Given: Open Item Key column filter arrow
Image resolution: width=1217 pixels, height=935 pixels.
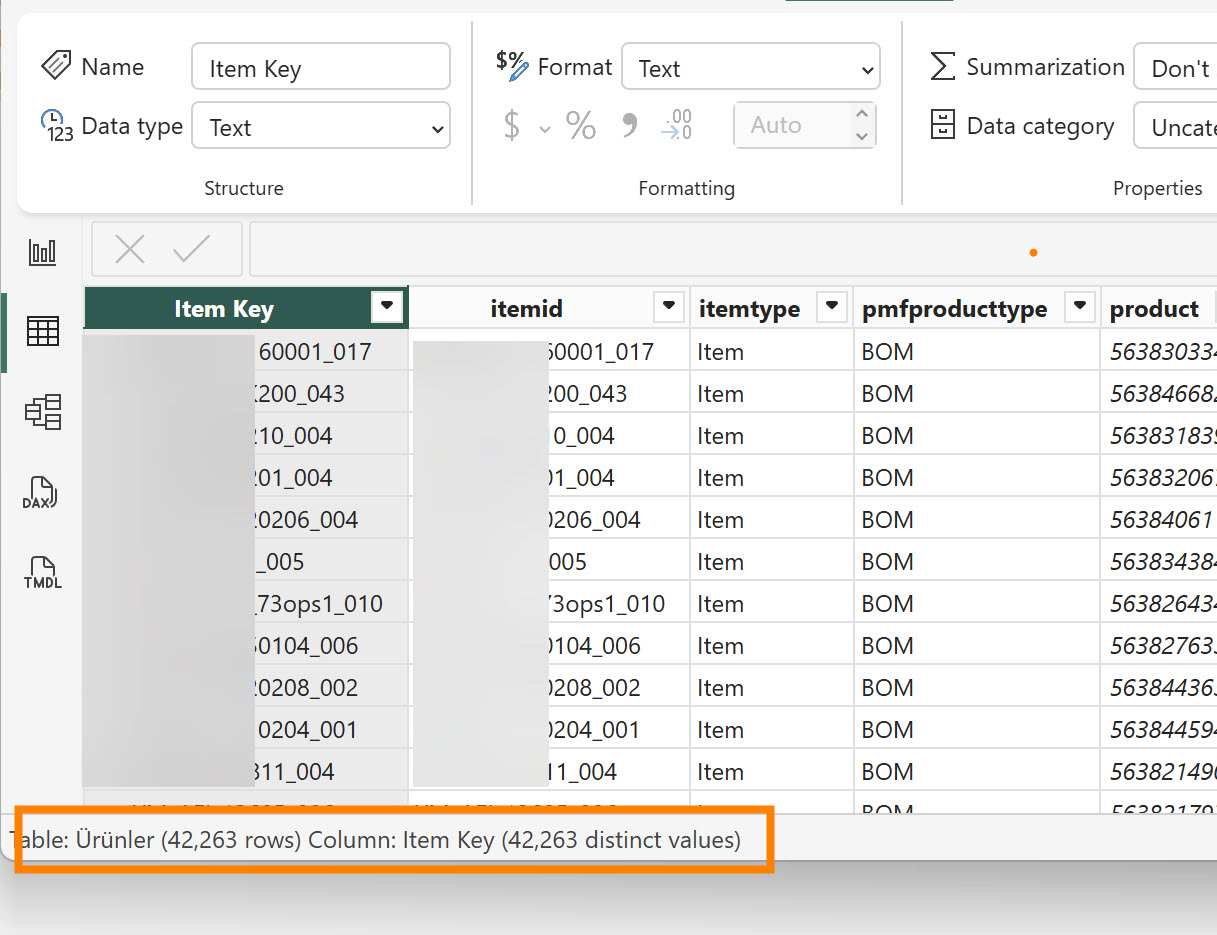Looking at the screenshot, I should (387, 308).
